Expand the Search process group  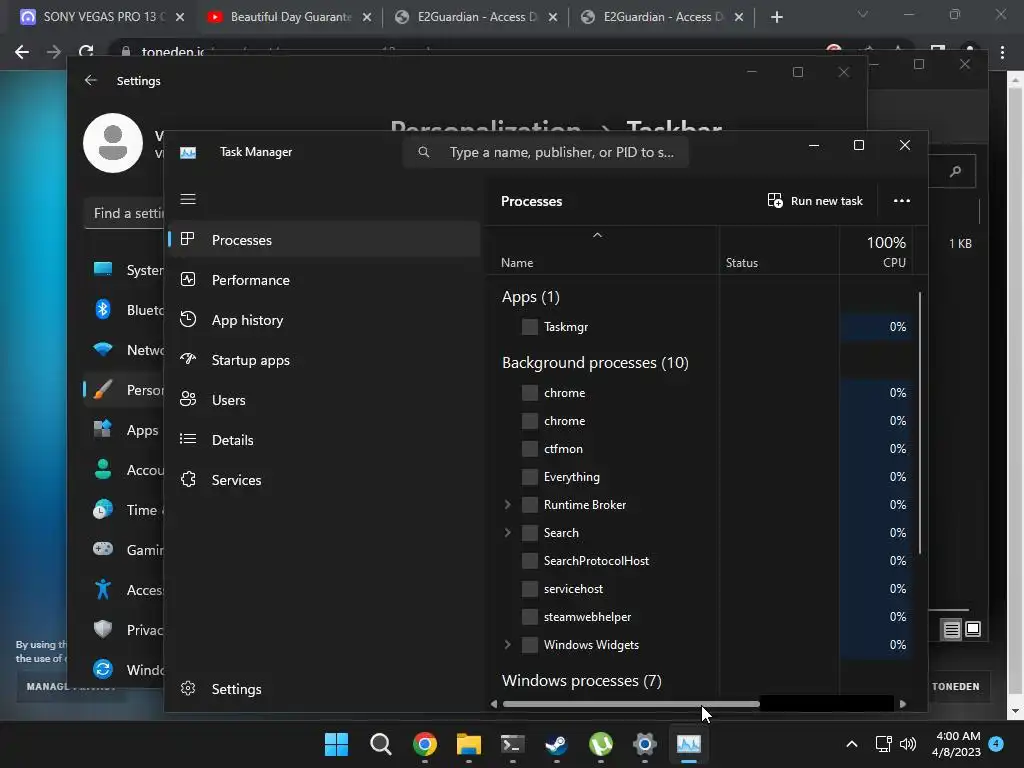(x=507, y=533)
